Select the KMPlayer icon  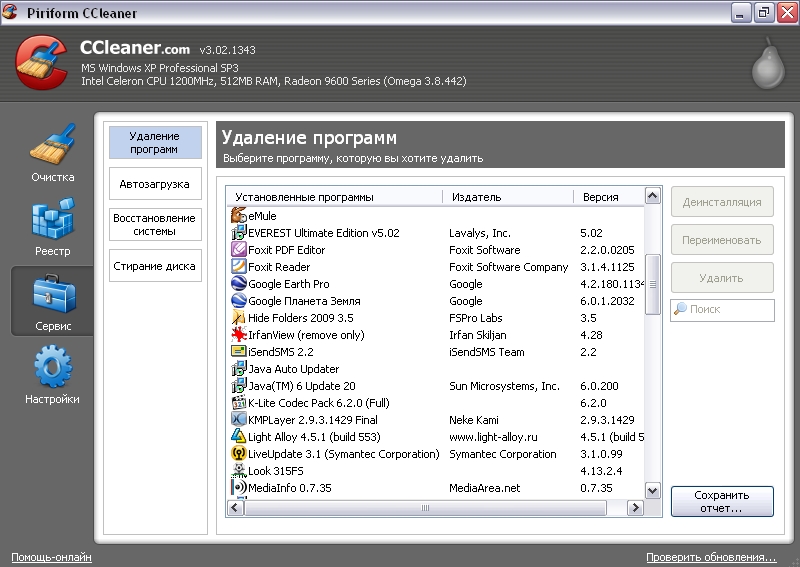pos(238,420)
